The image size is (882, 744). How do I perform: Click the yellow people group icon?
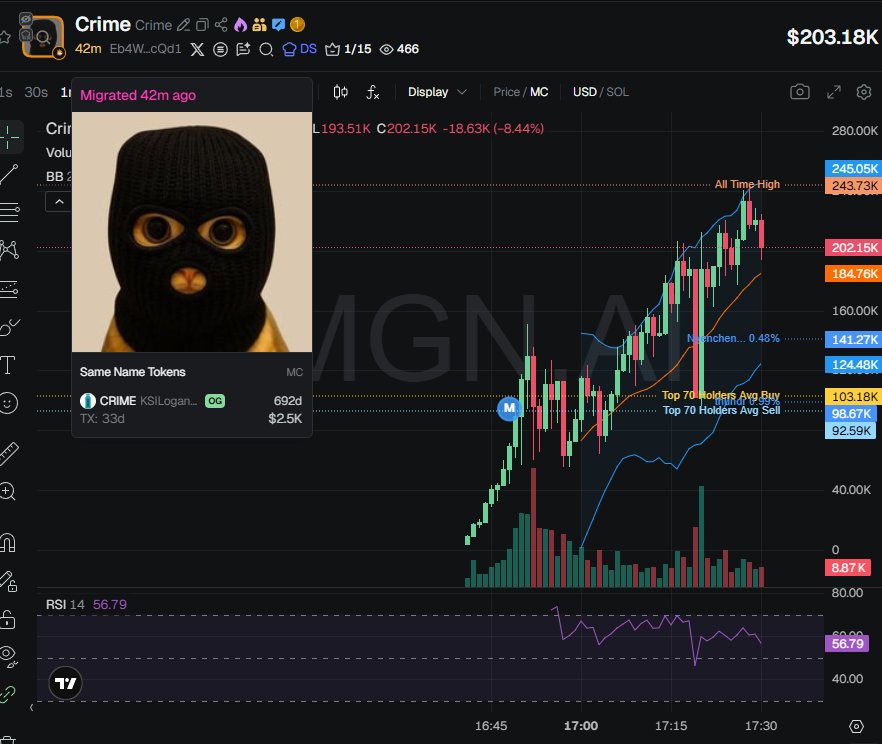pos(259,25)
